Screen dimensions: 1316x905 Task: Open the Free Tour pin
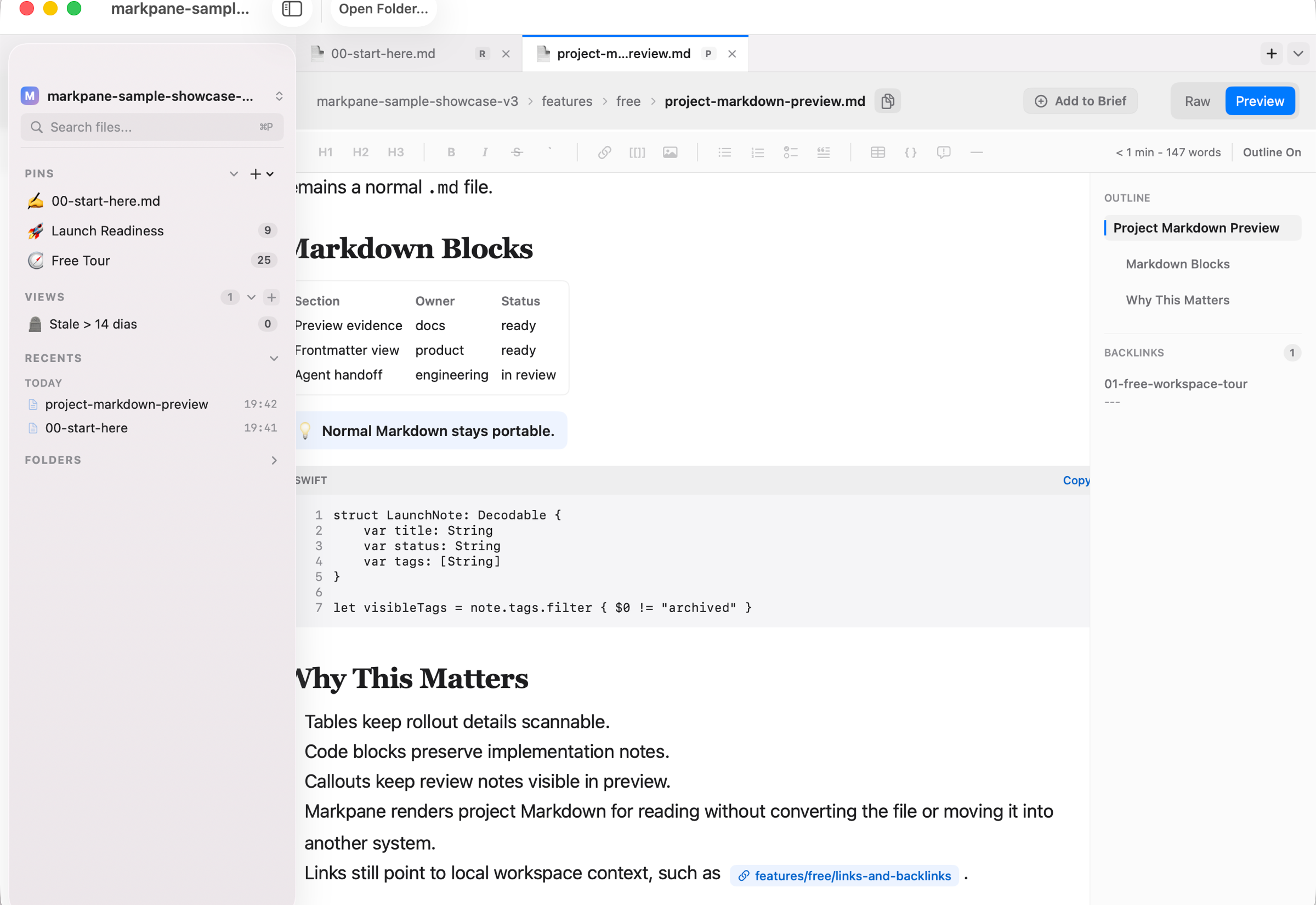click(x=152, y=261)
